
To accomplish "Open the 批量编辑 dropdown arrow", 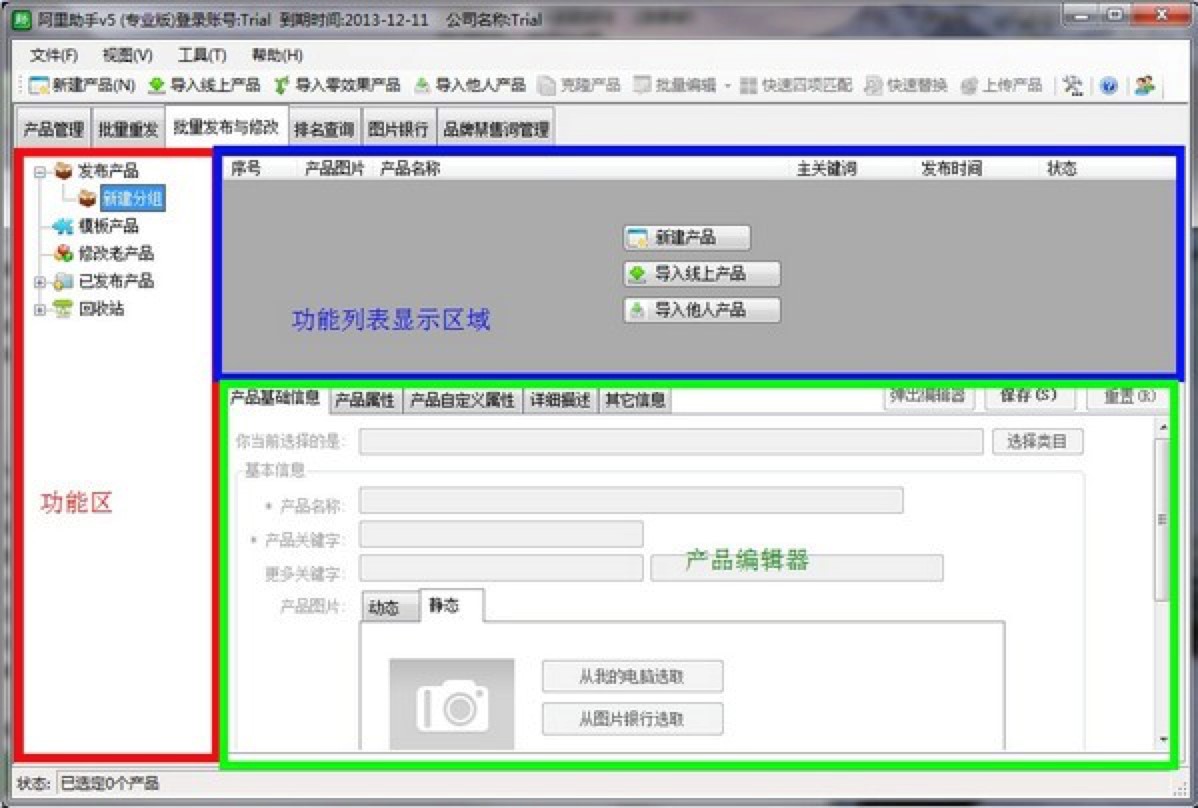I will tap(728, 86).
